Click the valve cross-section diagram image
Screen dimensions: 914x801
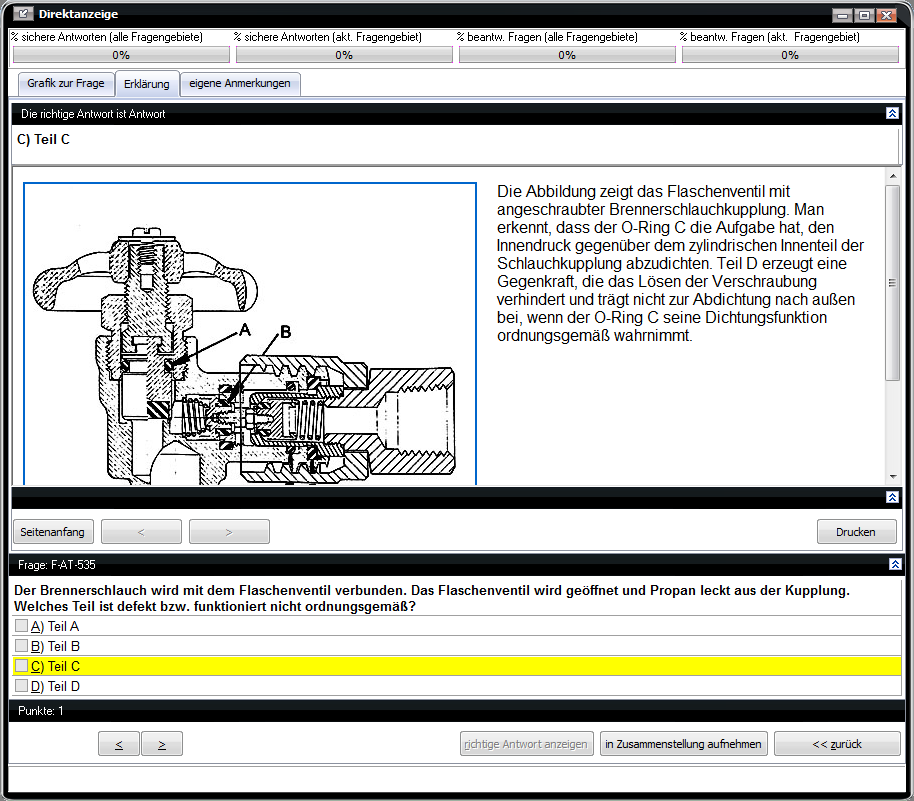pyautogui.click(x=250, y=333)
